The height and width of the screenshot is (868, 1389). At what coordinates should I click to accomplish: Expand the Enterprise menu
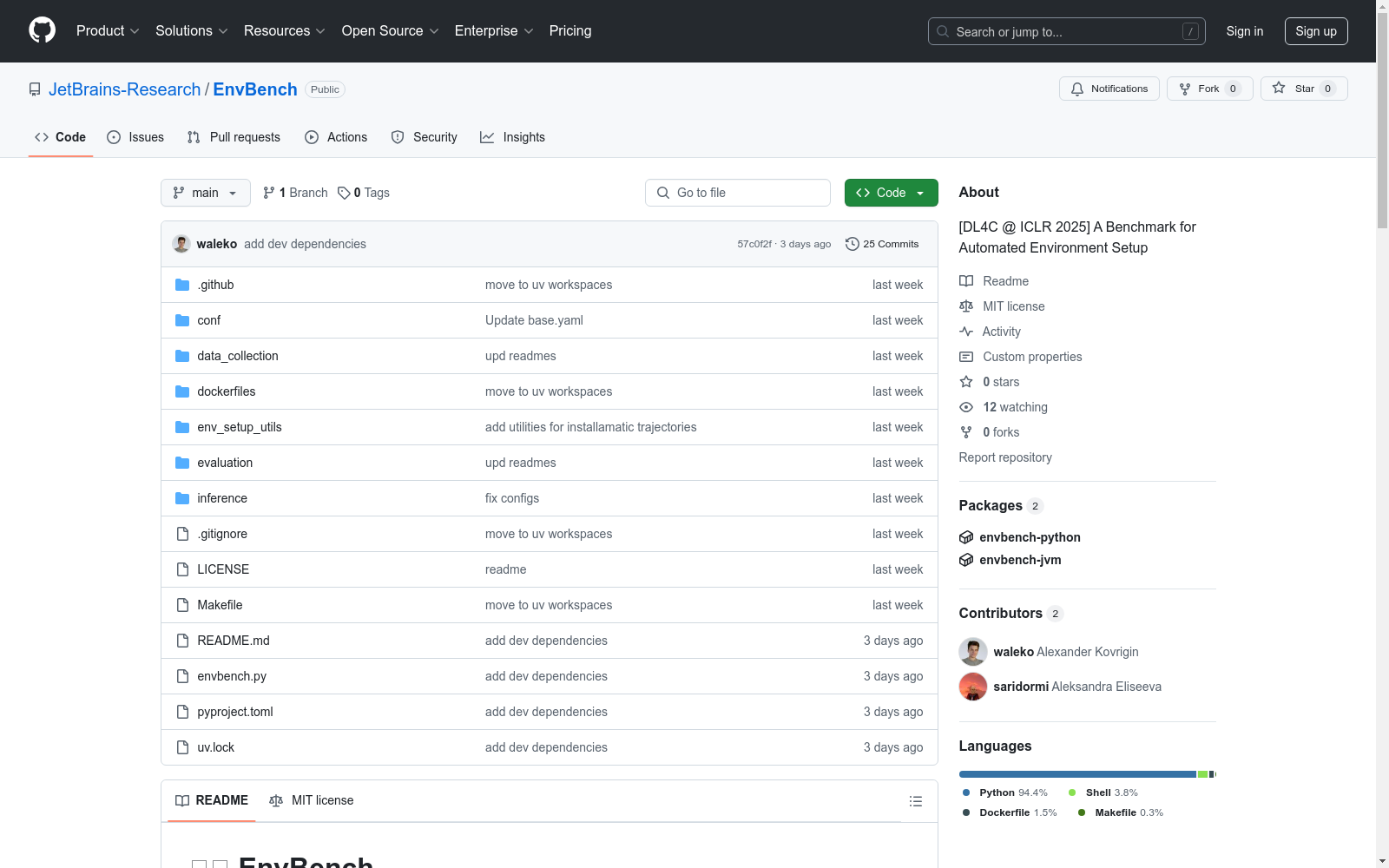click(x=494, y=31)
